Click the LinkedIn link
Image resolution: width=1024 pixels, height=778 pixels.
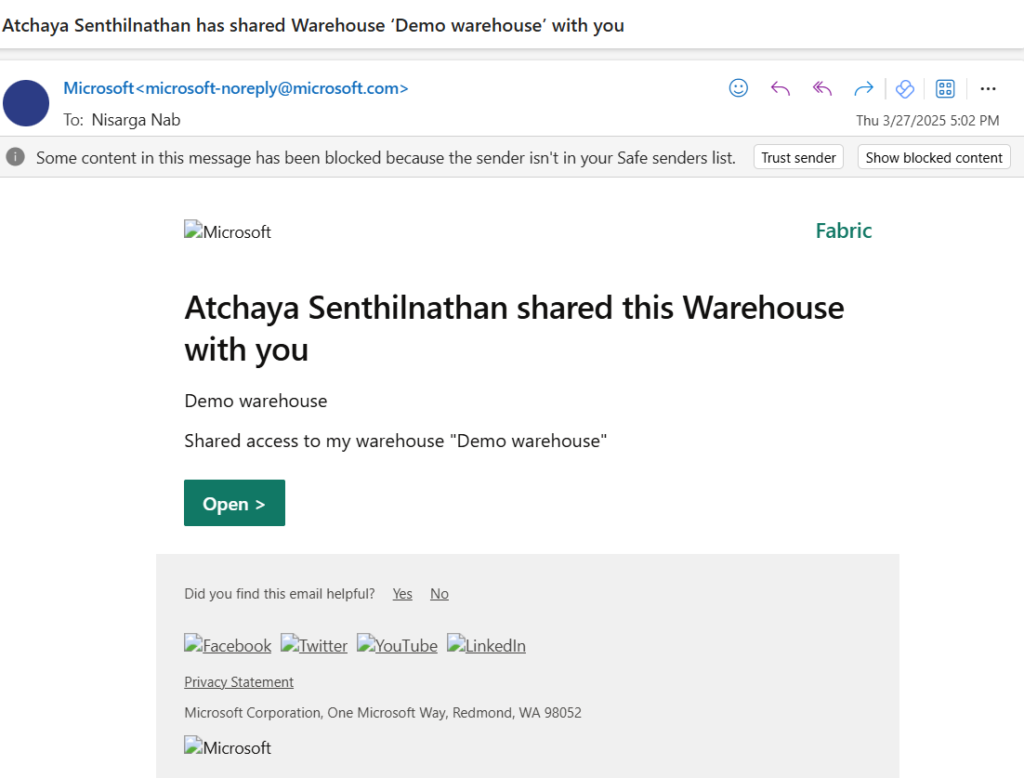point(486,645)
